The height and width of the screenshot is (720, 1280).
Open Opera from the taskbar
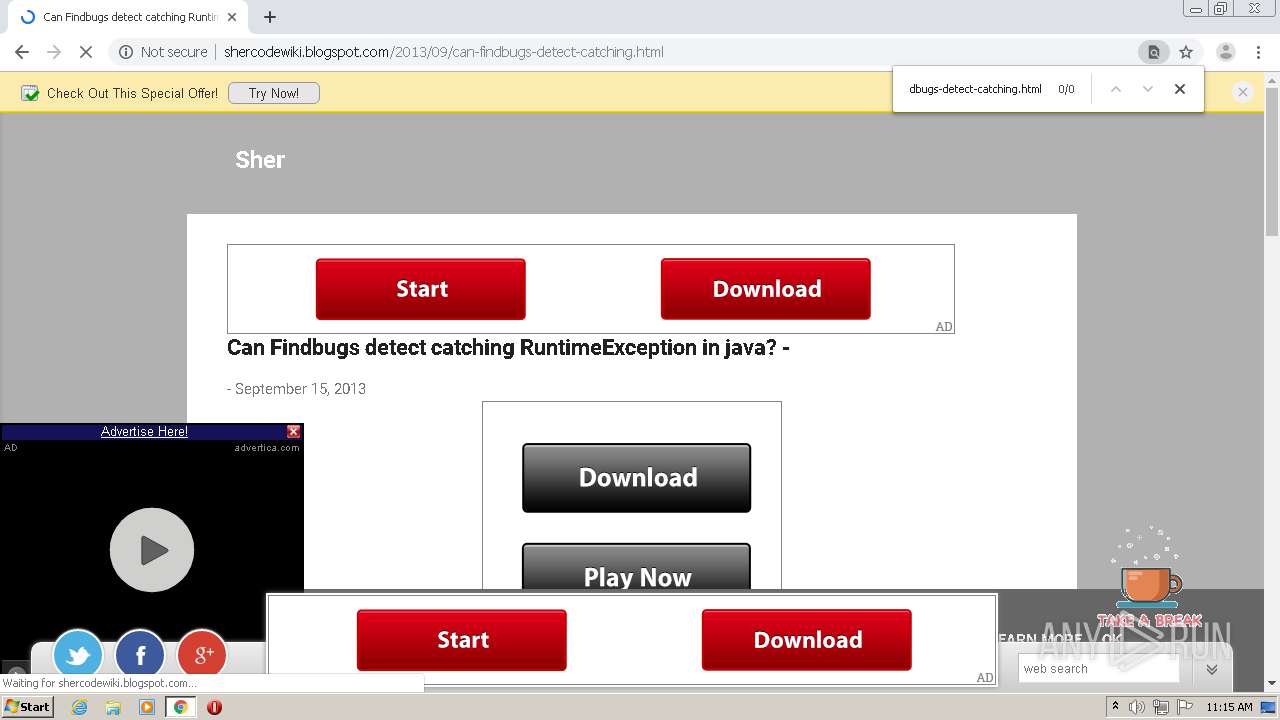214,707
